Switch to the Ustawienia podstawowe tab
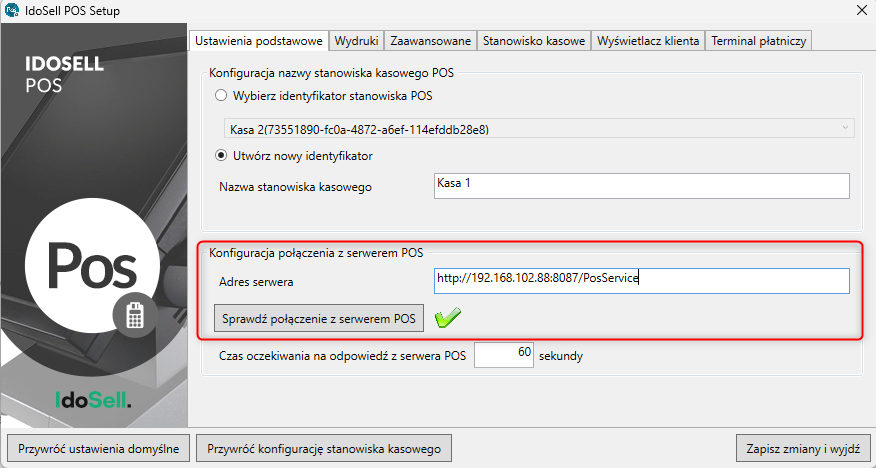 pyautogui.click(x=259, y=41)
